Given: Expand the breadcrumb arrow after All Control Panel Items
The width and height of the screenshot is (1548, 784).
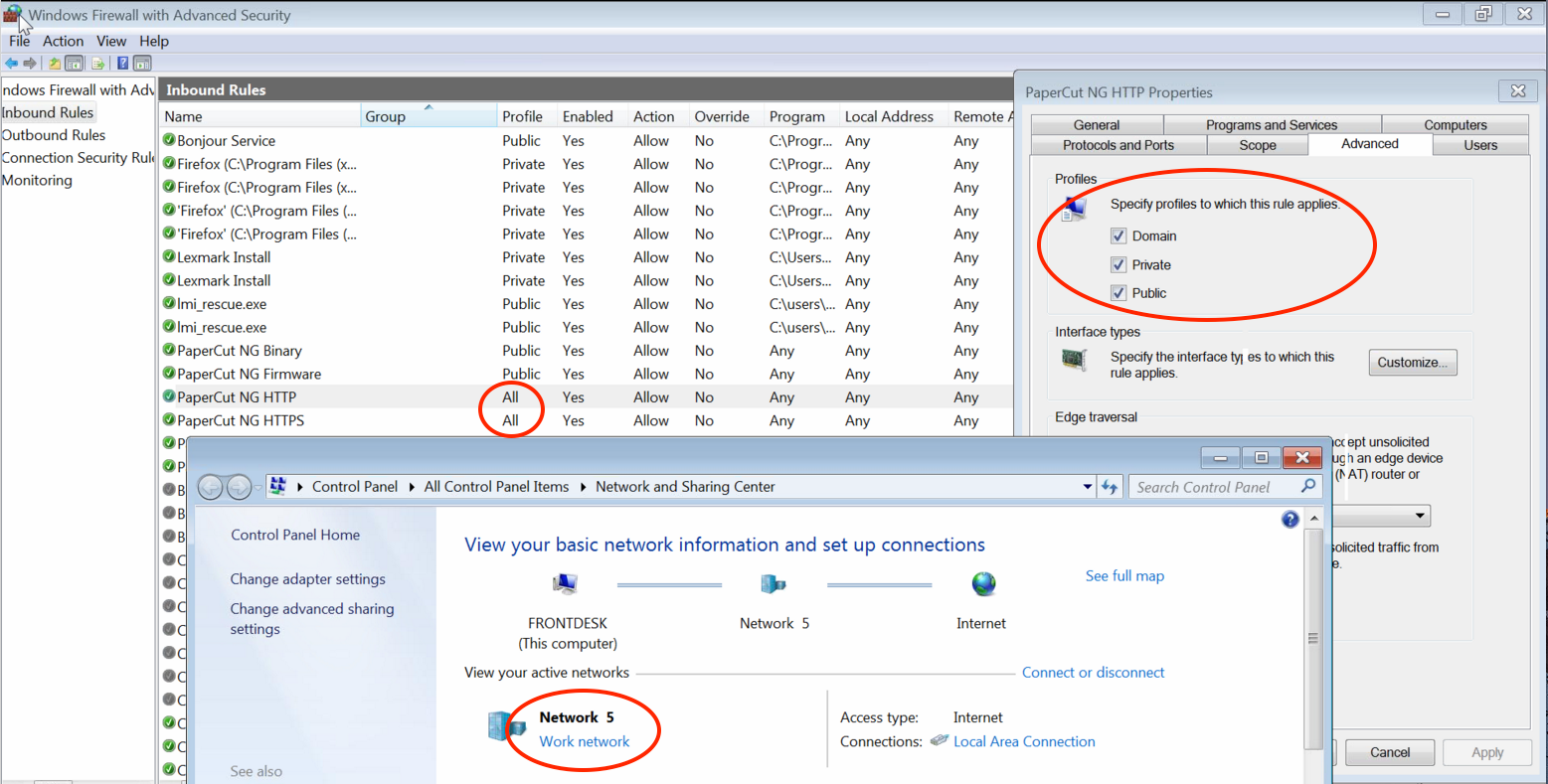Looking at the screenshot, I should (583, 487).
